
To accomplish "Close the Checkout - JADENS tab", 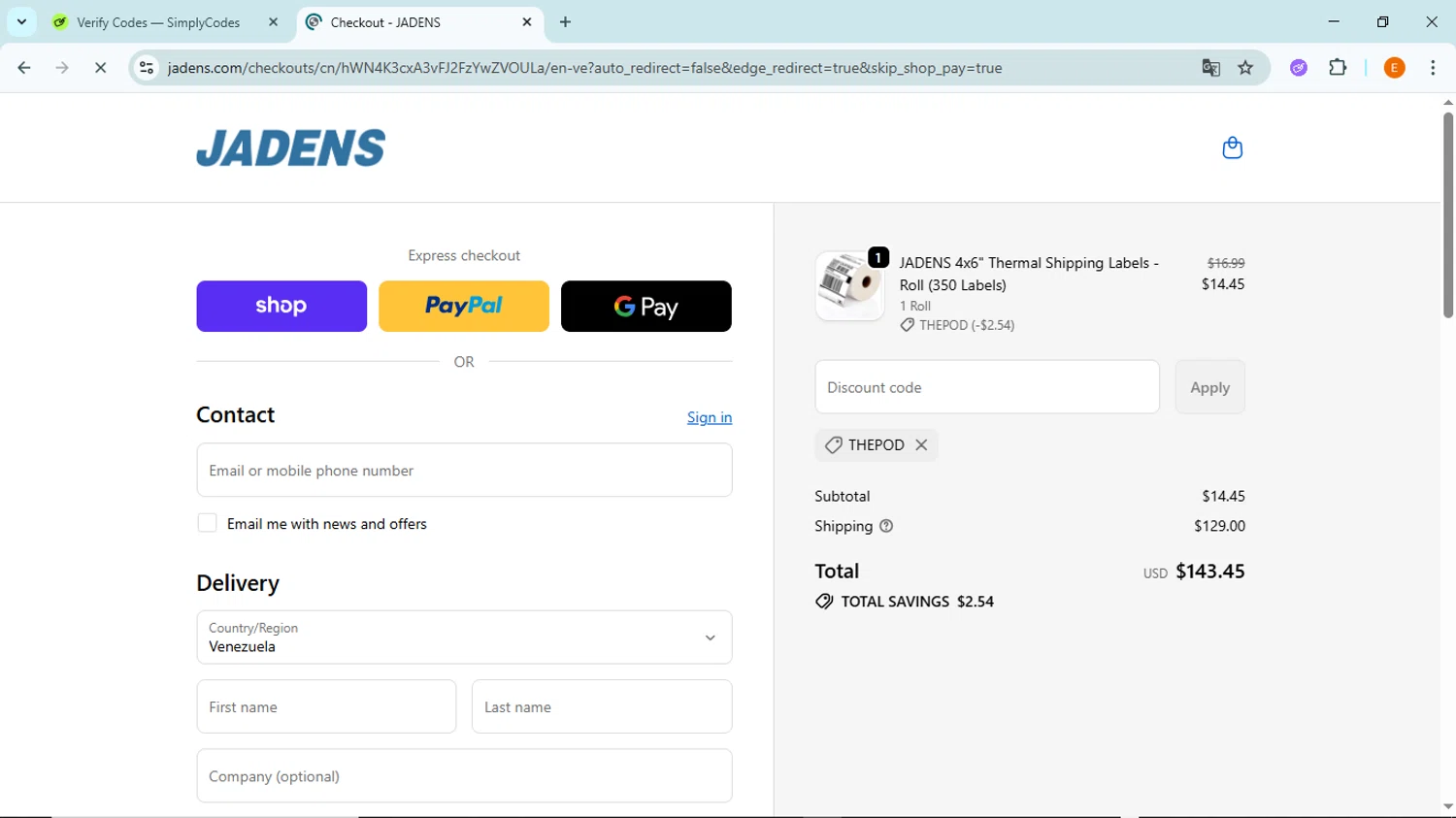I will (x=527, y=21).
